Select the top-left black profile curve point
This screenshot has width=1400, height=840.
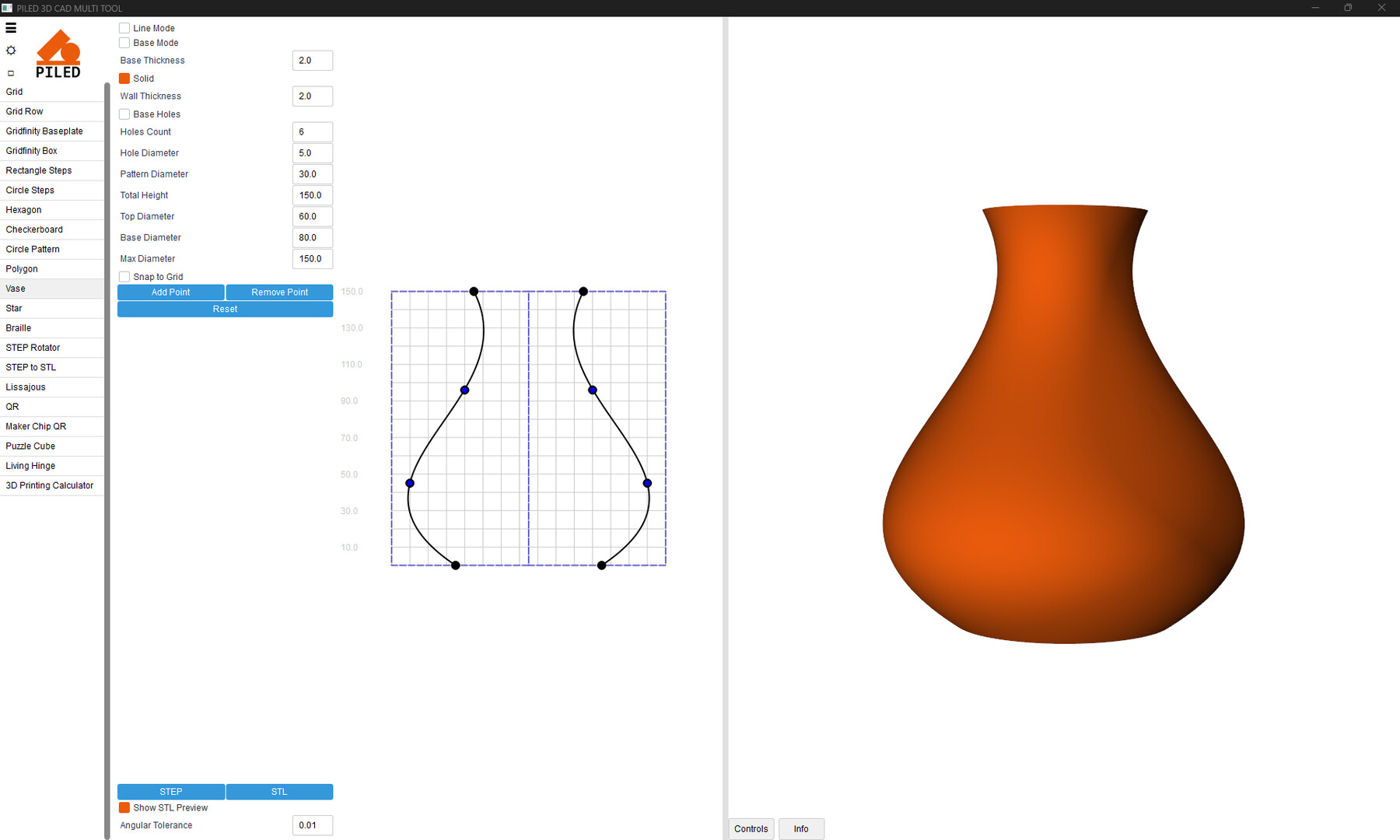(x=474, y=292)
